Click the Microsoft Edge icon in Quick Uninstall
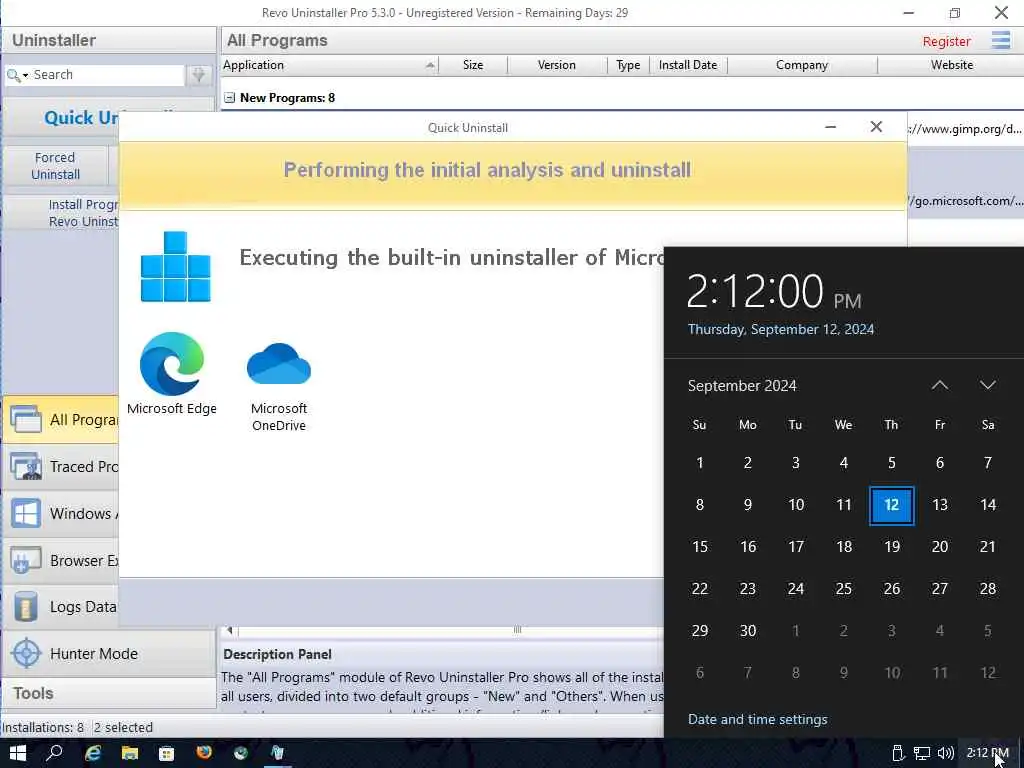1024x768 pixels. tap(172, 364)
